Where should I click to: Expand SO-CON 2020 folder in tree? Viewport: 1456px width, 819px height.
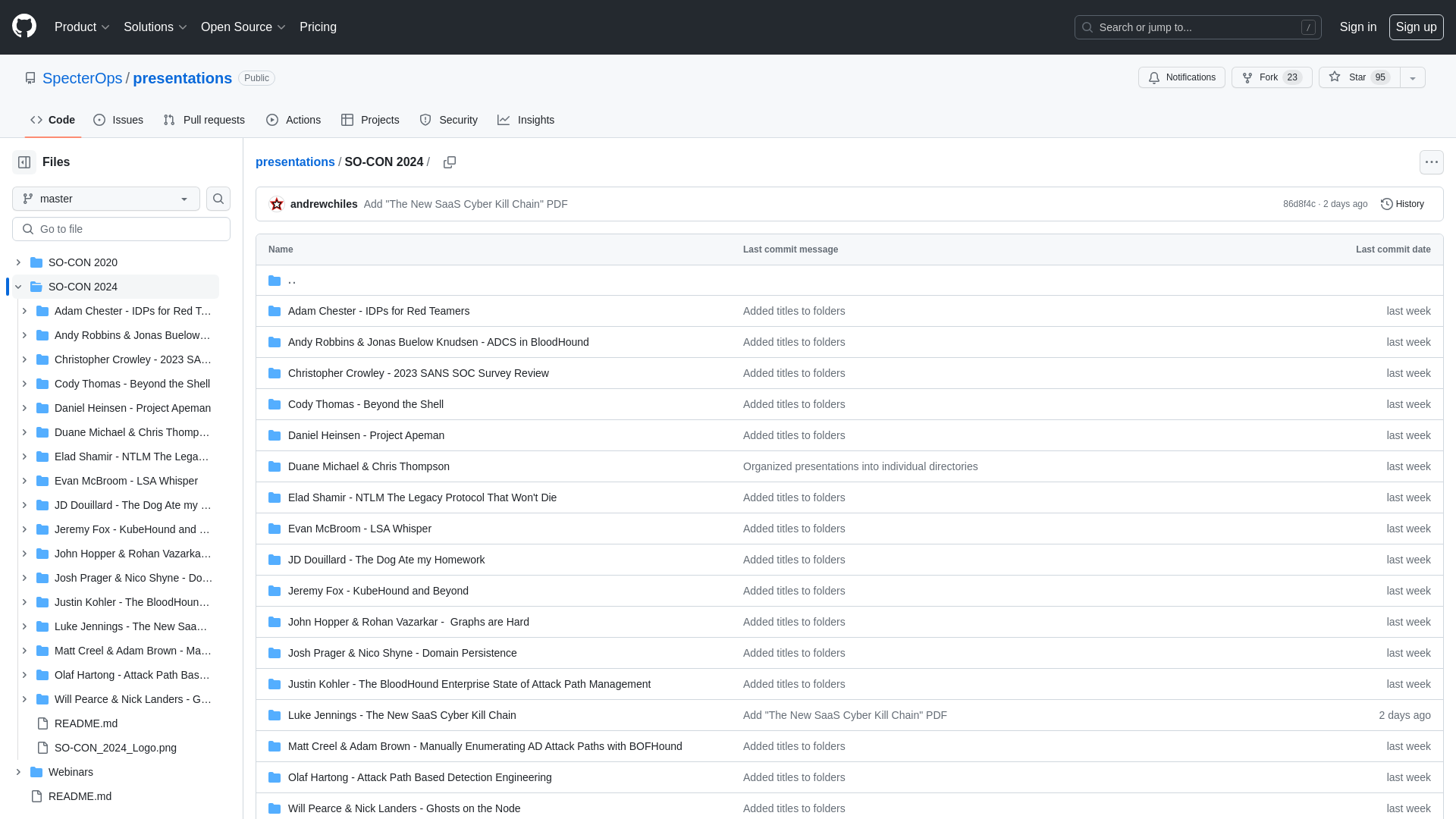18,262
